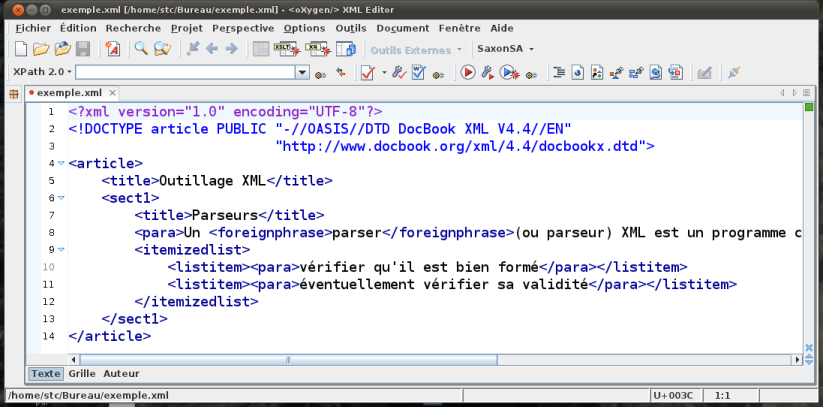Open the XQuery debugger perspective
This screenshot has width=823, height=407.
[x=319, y=48]
